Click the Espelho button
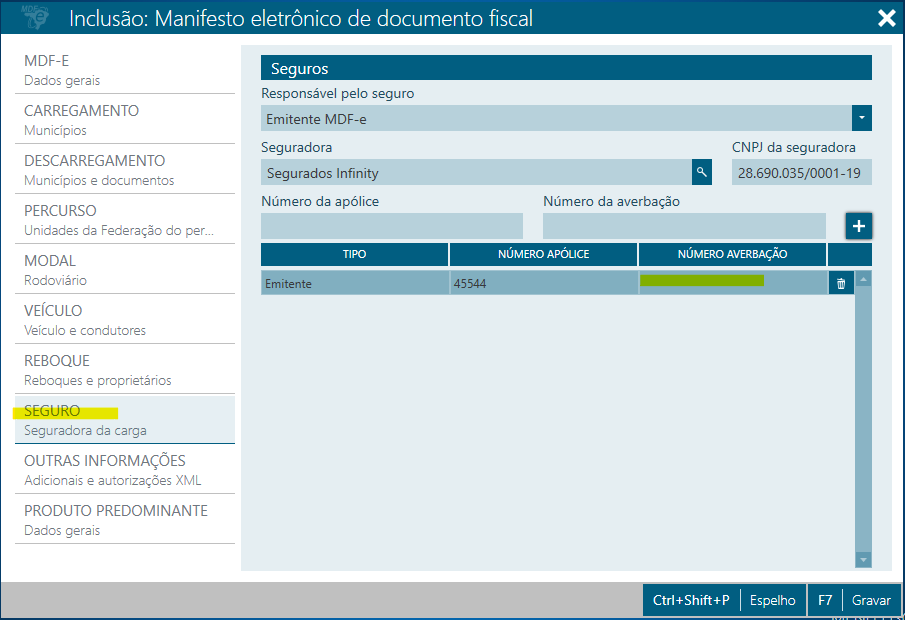Screen dimensions: 905x620 [772, 600]
